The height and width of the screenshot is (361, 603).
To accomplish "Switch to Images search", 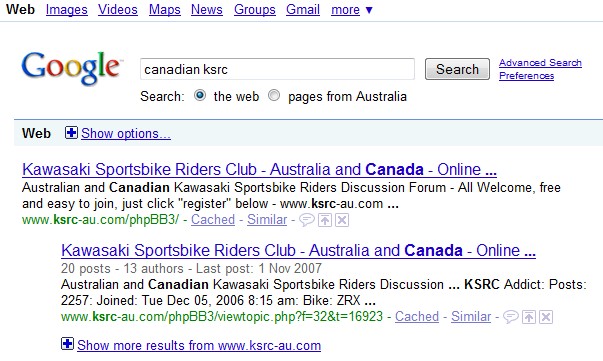I will (x=67, y=10).
